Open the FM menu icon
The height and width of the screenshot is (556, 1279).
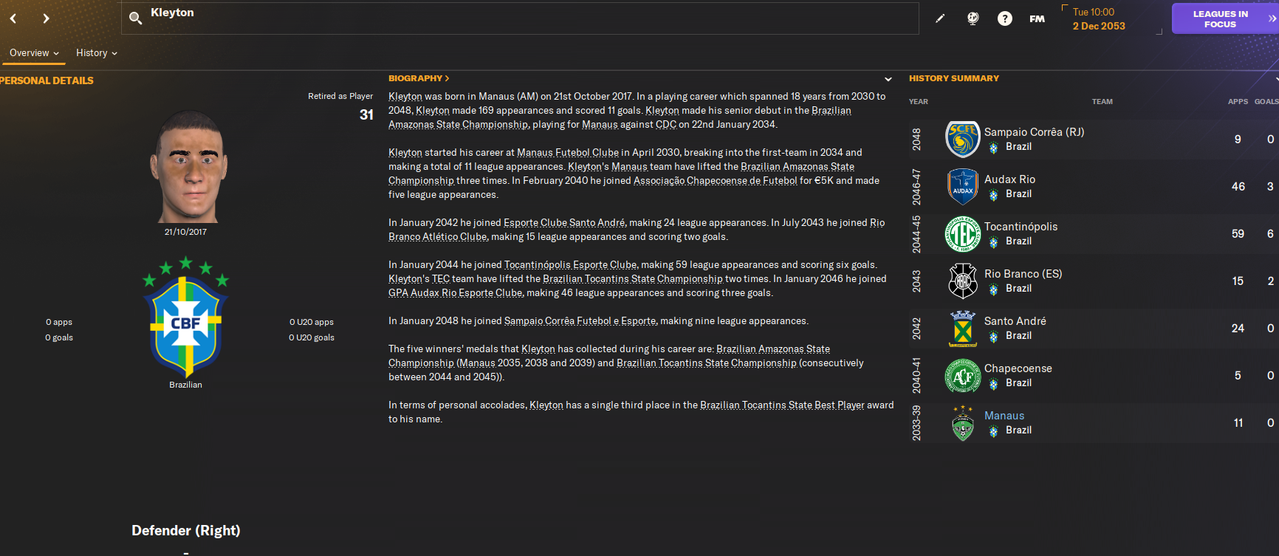tap(1037, 18)
